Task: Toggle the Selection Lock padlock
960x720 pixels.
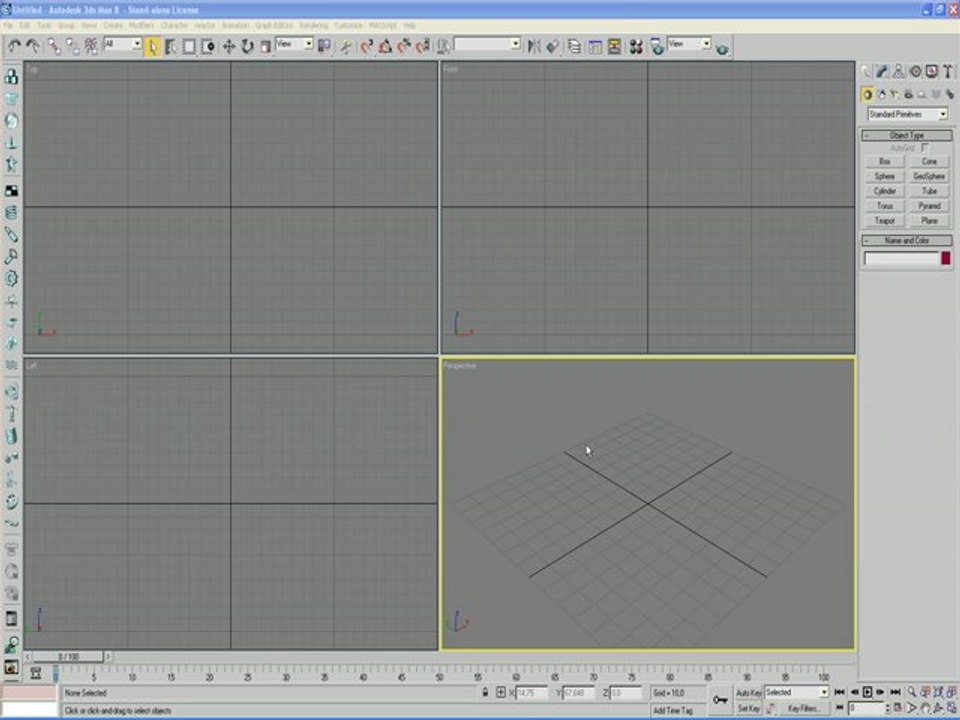Action: point(485,692)
